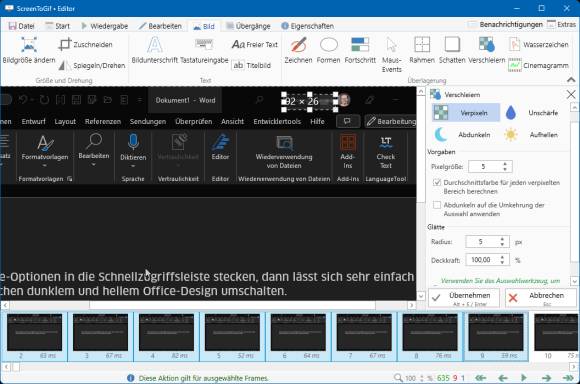This screenshot has height=384, width=580.
Task: Add a Titelbild frame
Action: coord(252,65)
